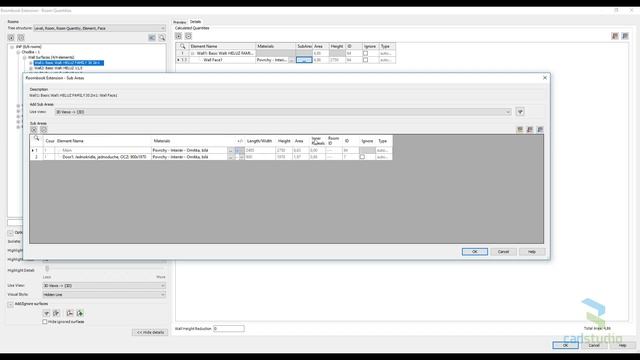Click pick icon beside Sub Areas Use view dropdown

tap(520, 111)
